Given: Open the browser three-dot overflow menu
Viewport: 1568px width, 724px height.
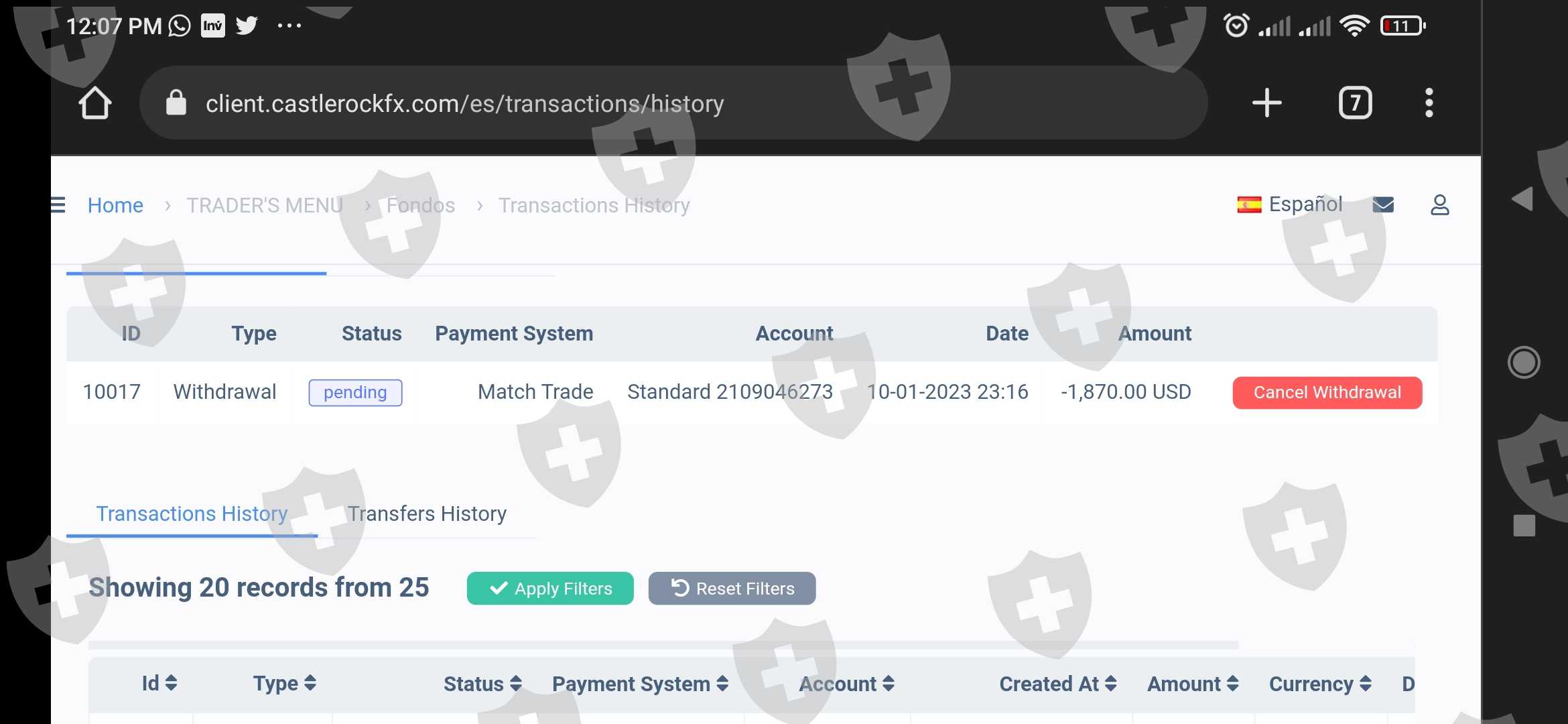Looking at the screenshot, I should [1429, 103].
